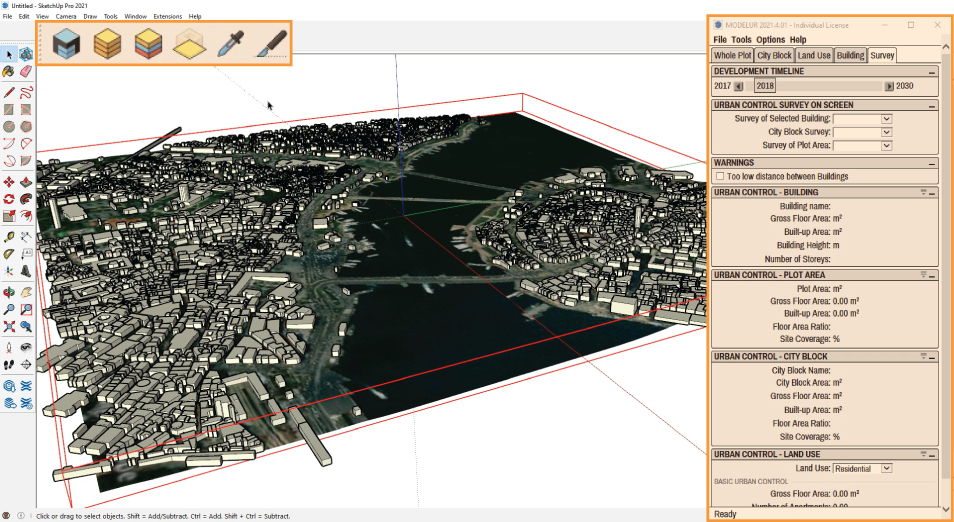954x522 pixels.
Task: Choose the red Move tool arrows
Action: coord(9,182)
